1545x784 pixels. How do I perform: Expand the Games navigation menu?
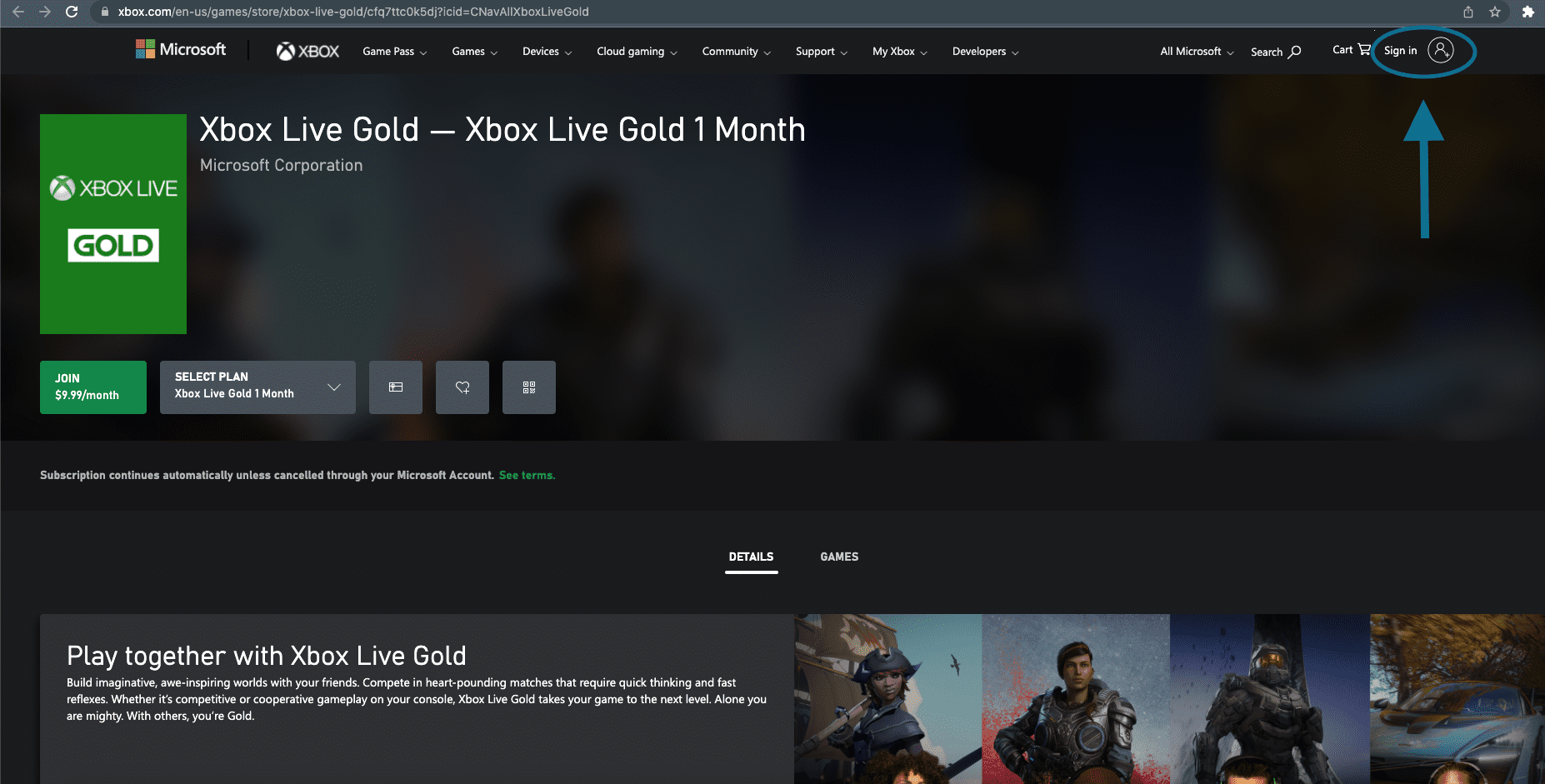[x=472, y=51]
